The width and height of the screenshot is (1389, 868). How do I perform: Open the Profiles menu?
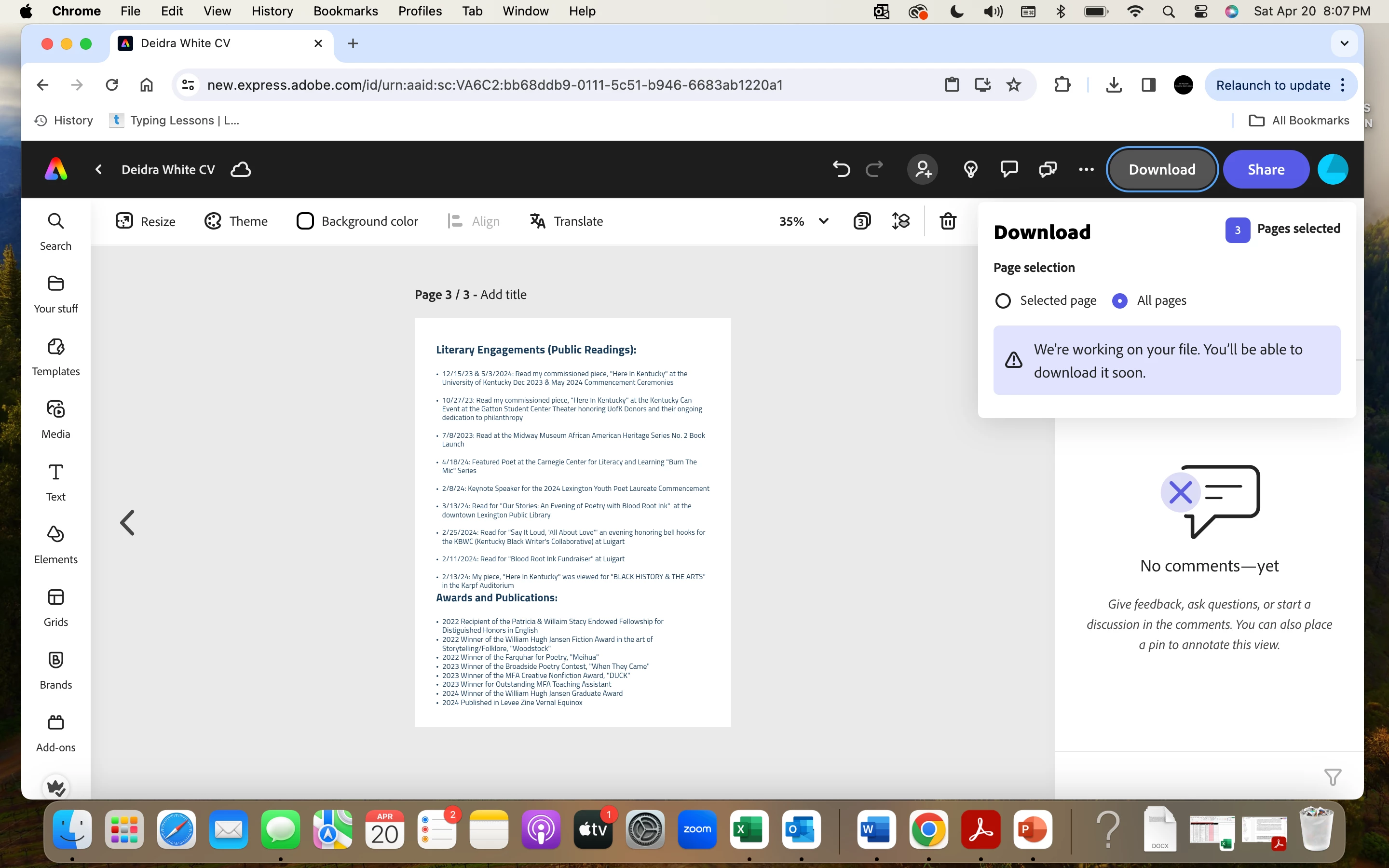click(420, 11)
